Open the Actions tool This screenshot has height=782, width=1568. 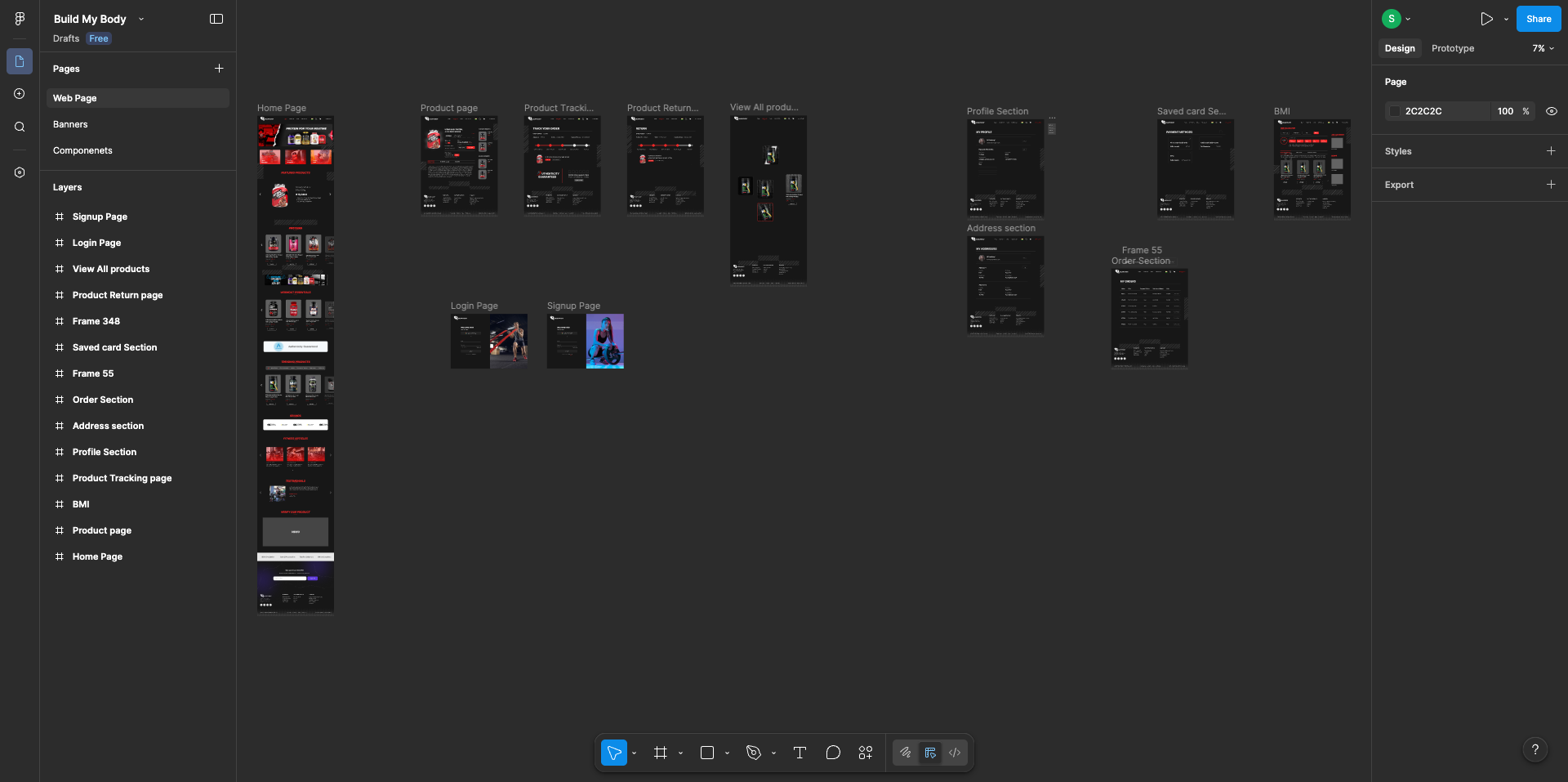click(x=866, y=753)
